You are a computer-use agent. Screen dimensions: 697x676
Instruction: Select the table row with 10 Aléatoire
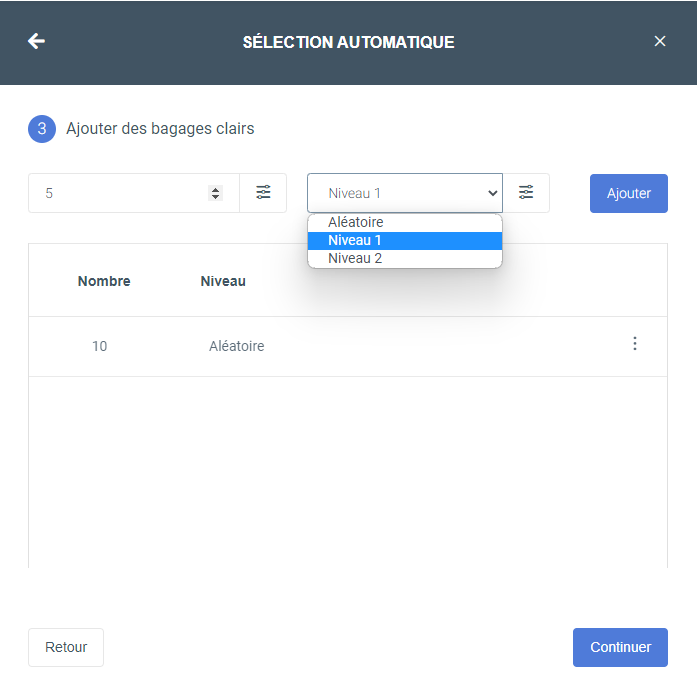348,346
